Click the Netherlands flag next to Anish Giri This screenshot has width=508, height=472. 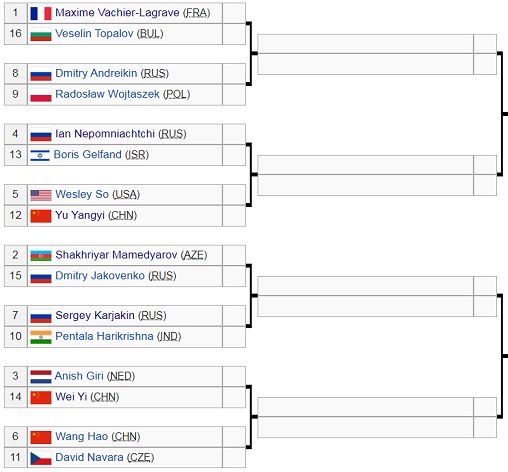41,377
